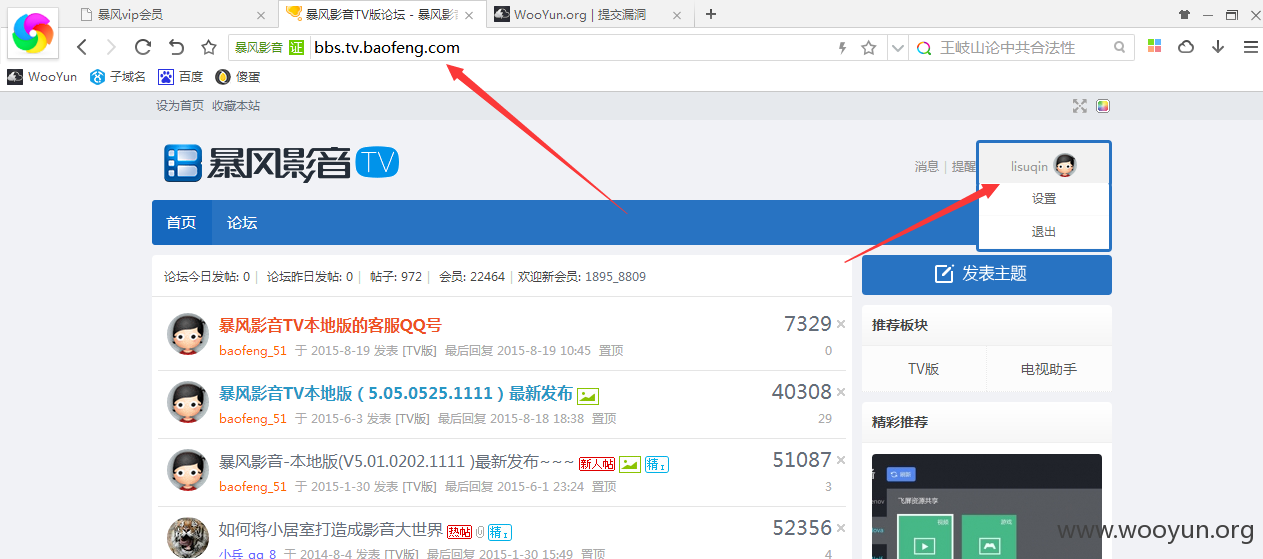Open a new tab with the plus button
Image resolution: width=1263 pixels, height=559 pixels.
[711, 14]
